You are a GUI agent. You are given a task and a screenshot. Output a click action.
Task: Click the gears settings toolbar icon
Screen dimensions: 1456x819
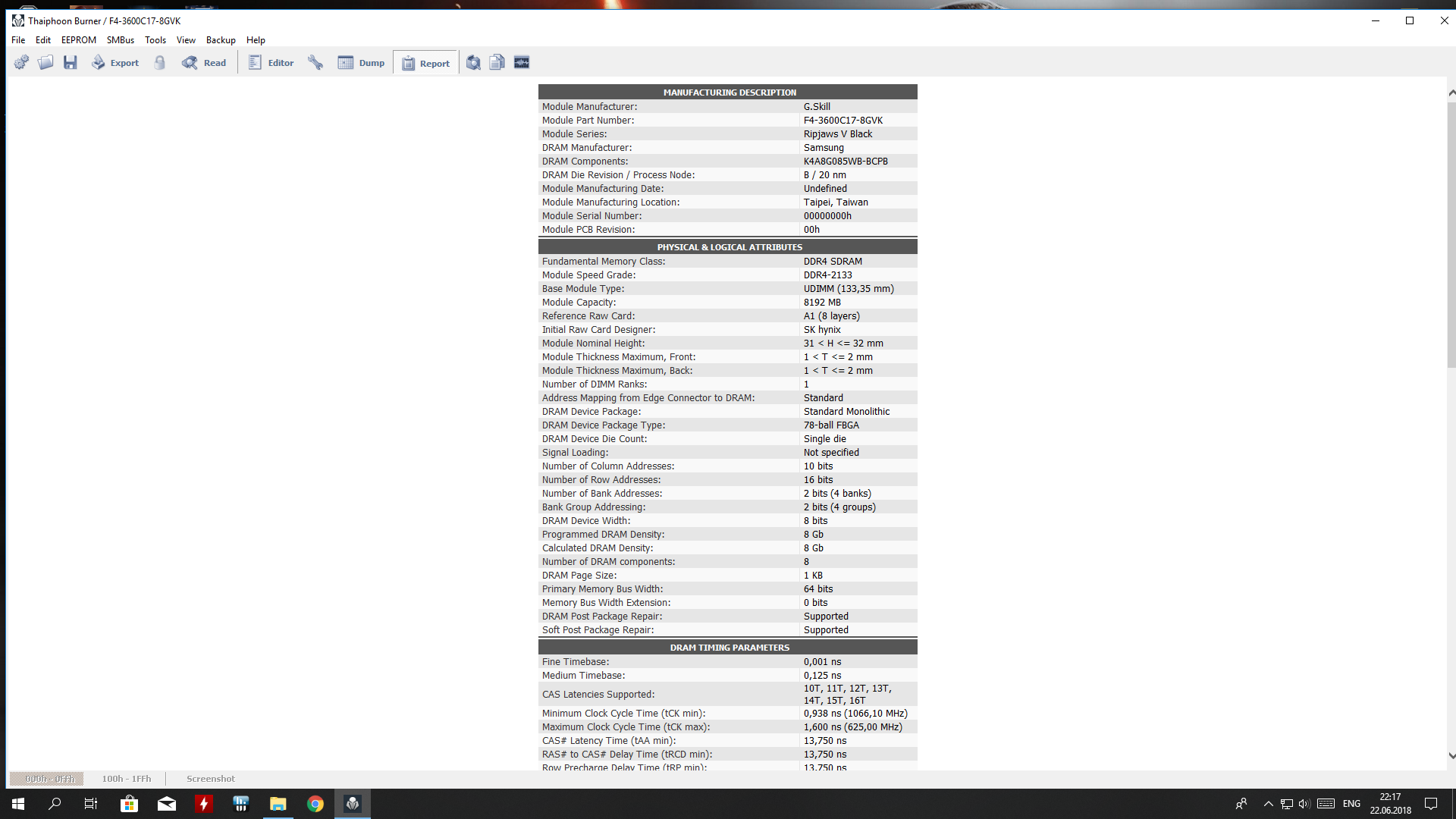[x=21, y=63]
